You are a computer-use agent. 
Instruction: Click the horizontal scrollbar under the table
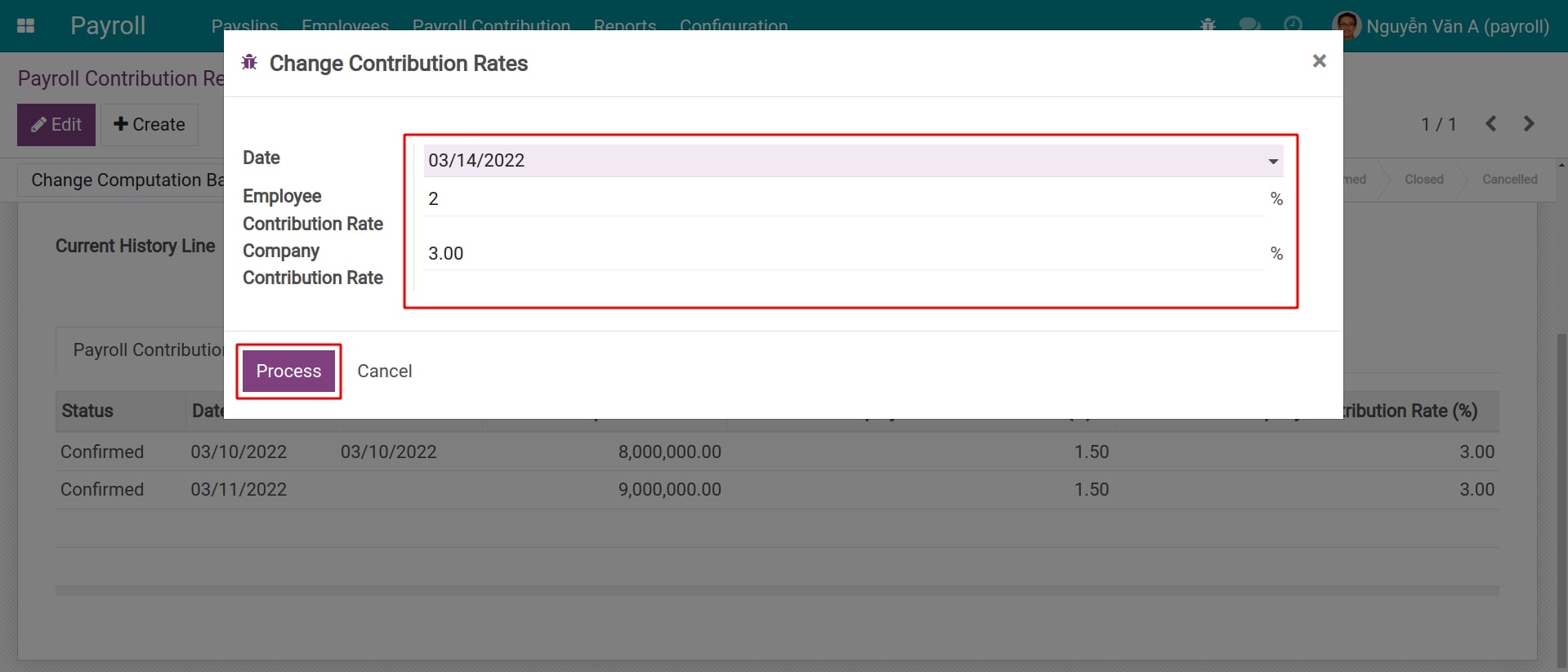click(776, 590)
